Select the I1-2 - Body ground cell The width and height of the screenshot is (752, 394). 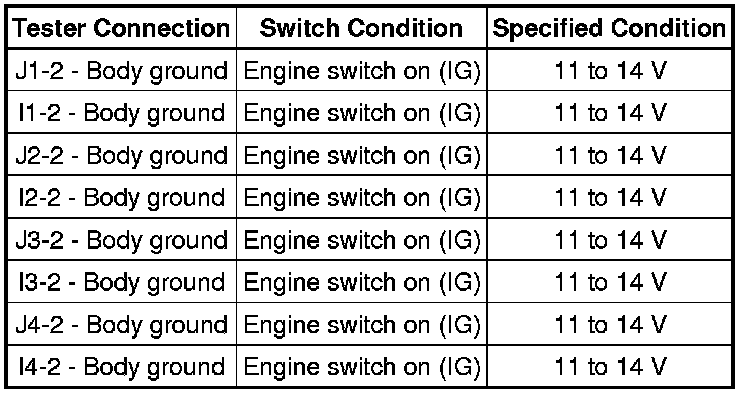[122, 112]
